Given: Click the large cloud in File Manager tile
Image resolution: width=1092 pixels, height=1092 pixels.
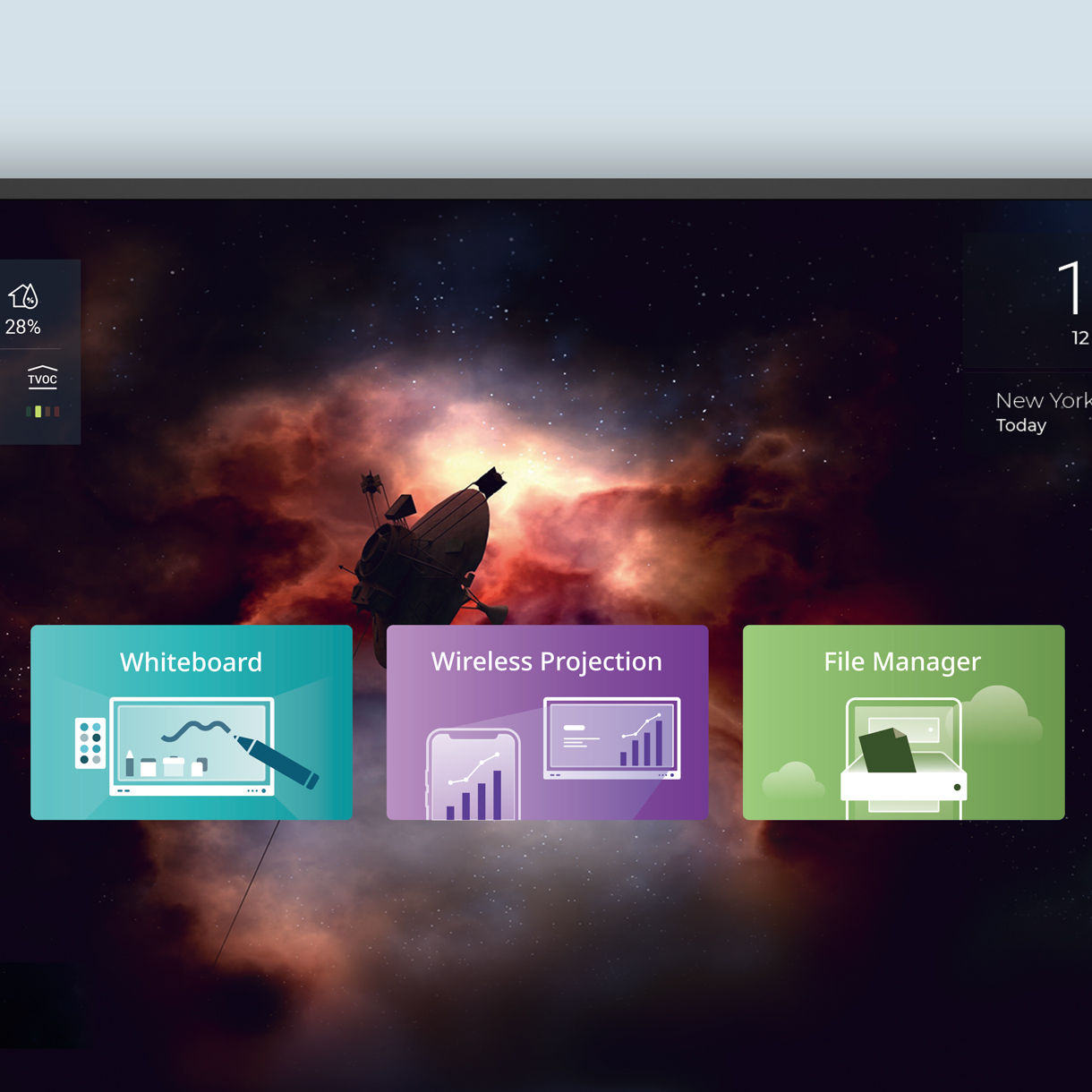Looking at the screenshot, I should pyautogui.click(x=1001, y=716).
